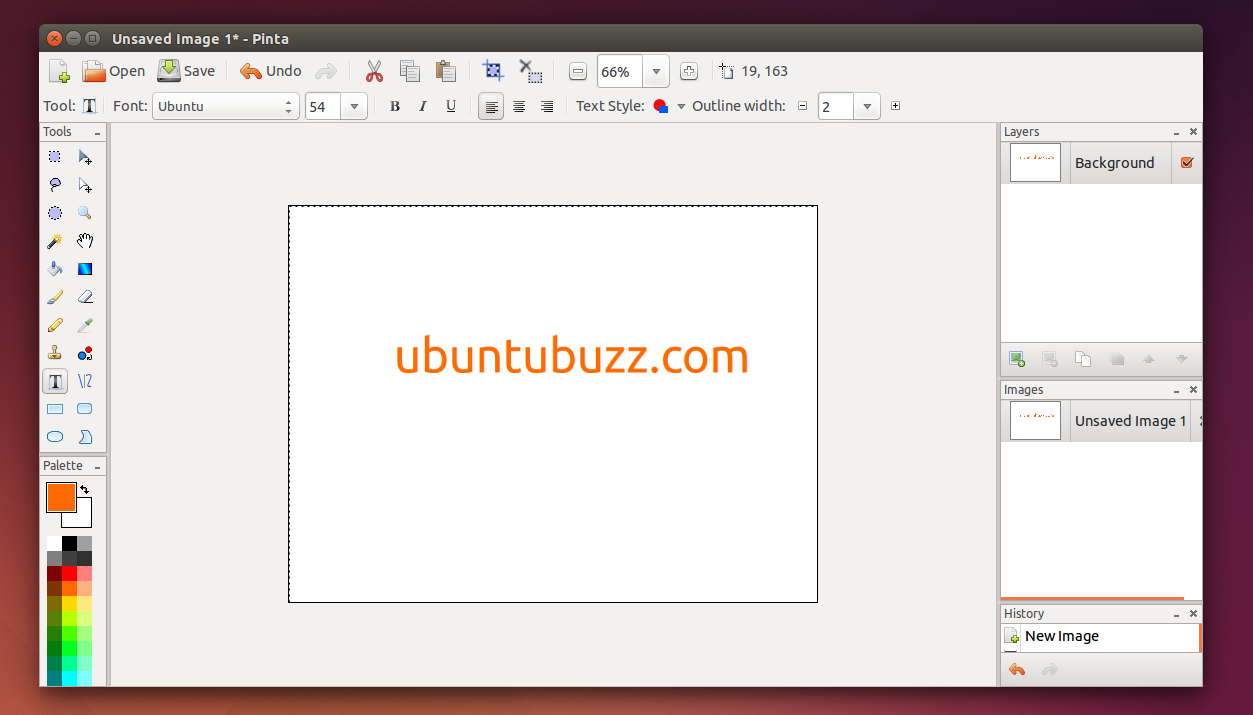Copy using the toolbar copy icon
Viewport: 1253px width, 715px height.
[409, 71]
